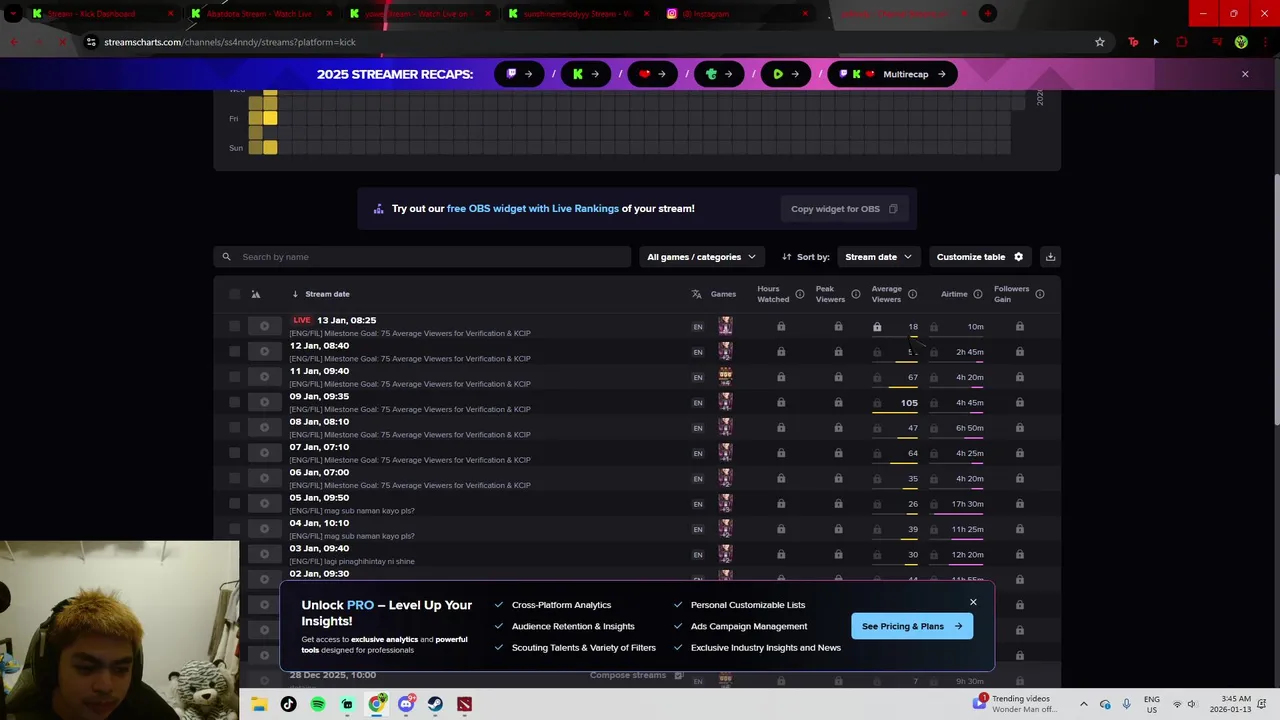1280x720 pixels.
Task: Click the airtime value 17h 30m
Action: [967, 504]
